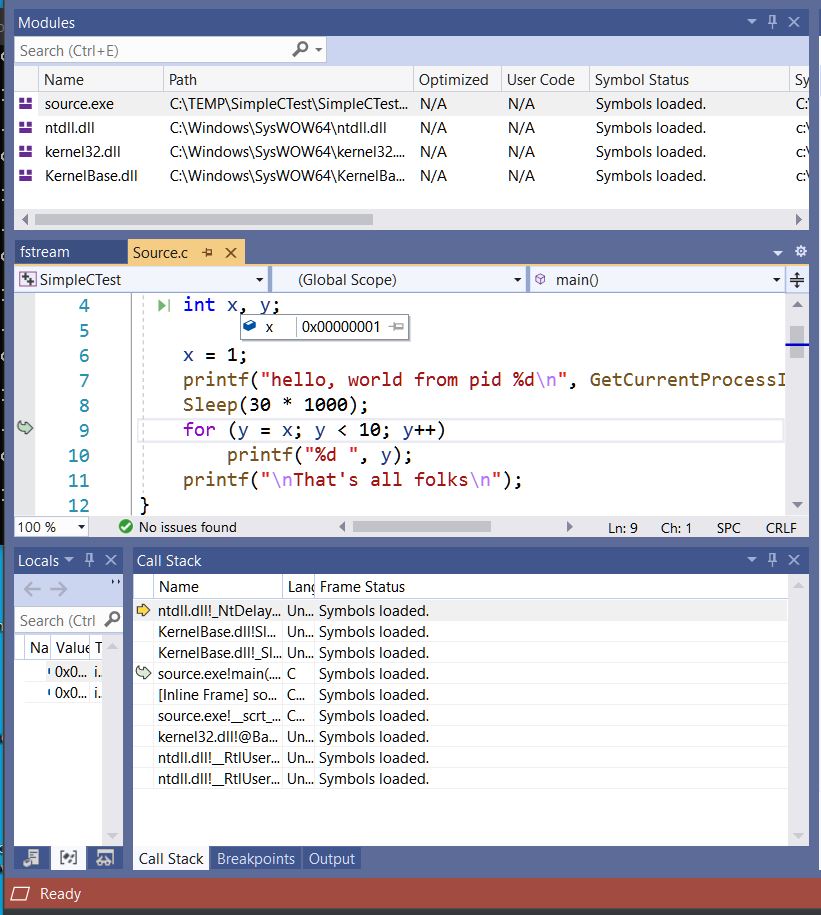Viewport: 821px width, 915px height.
Task: Click the ntdll.dll module icon
Action: coord(26,127)
